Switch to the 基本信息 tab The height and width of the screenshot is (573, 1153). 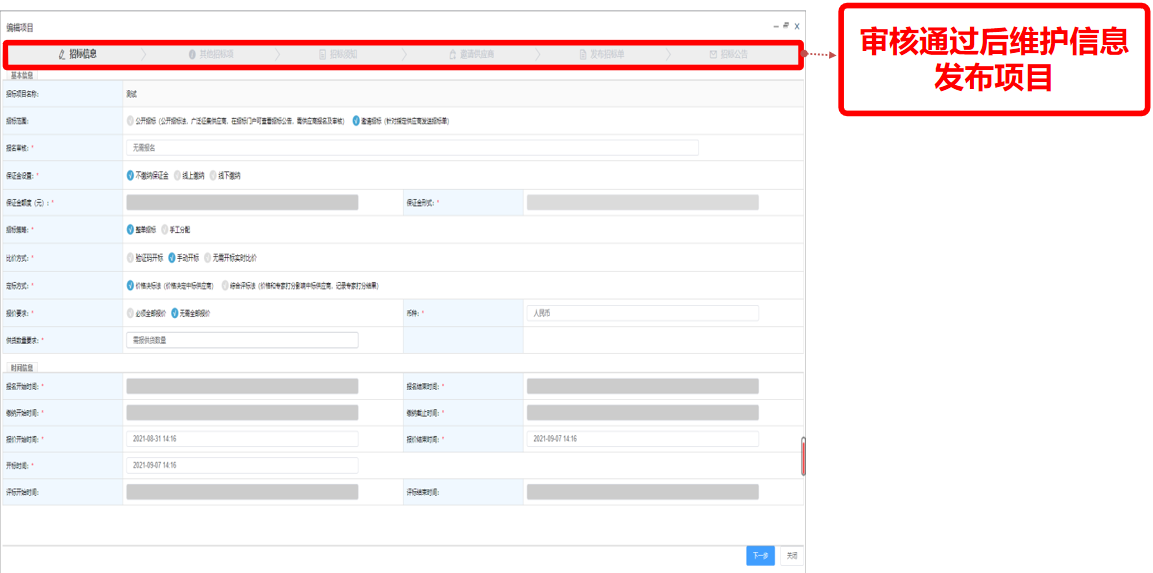22,75
